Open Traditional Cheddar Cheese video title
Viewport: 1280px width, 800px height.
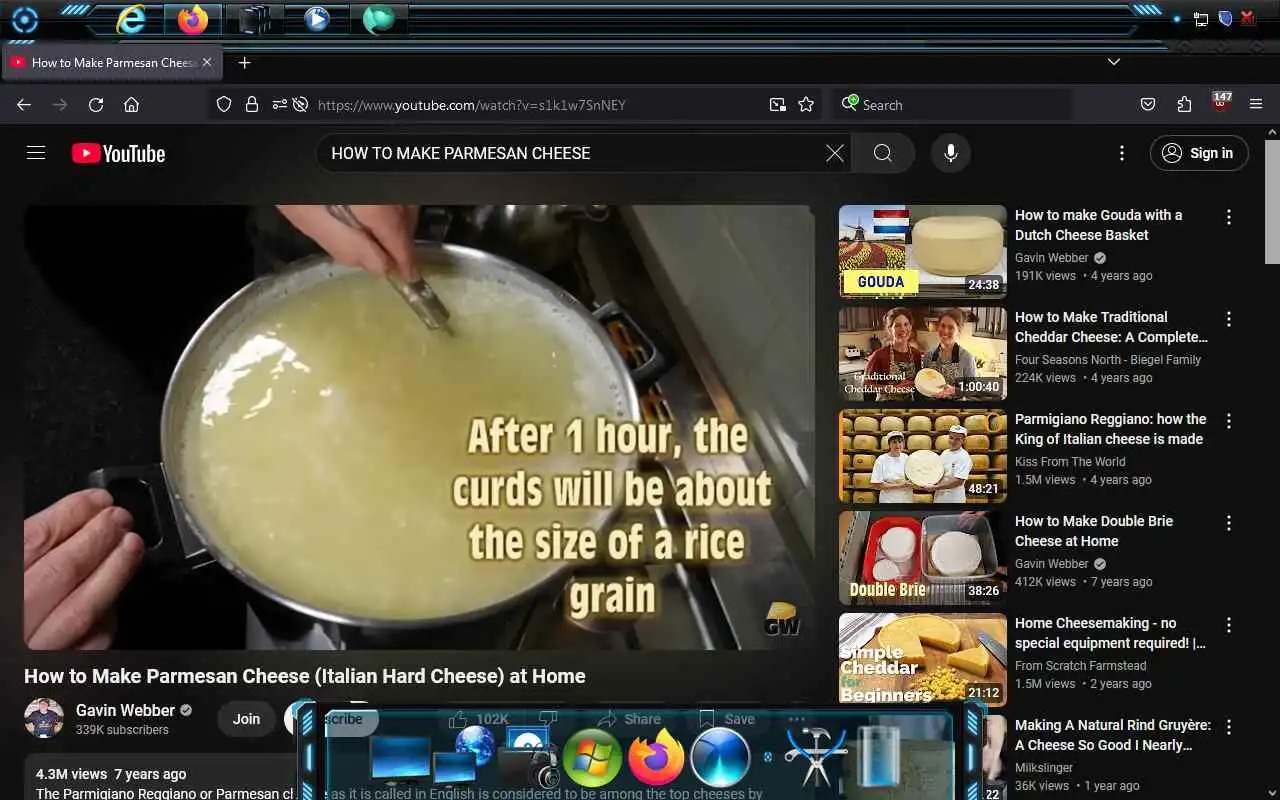(x=1111, y=327)
